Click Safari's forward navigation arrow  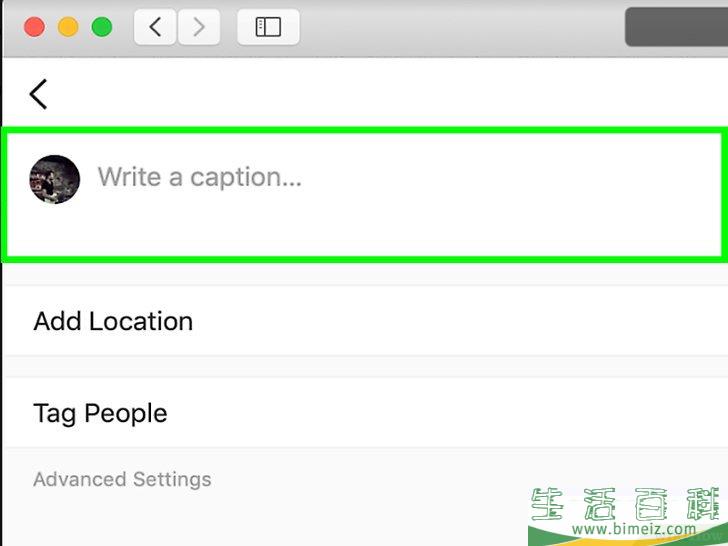pos(199,27)
